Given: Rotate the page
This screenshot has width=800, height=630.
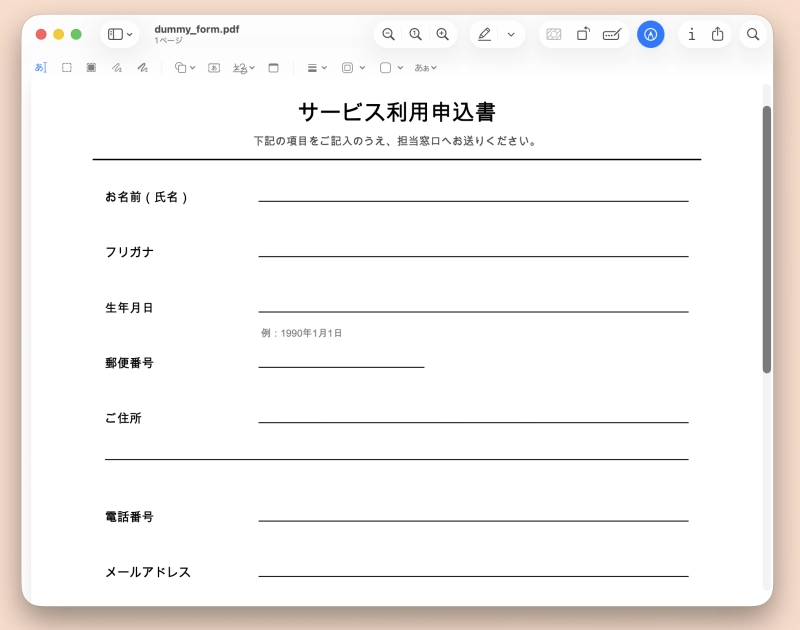Looking at the screenshot, I should (583, 34).
